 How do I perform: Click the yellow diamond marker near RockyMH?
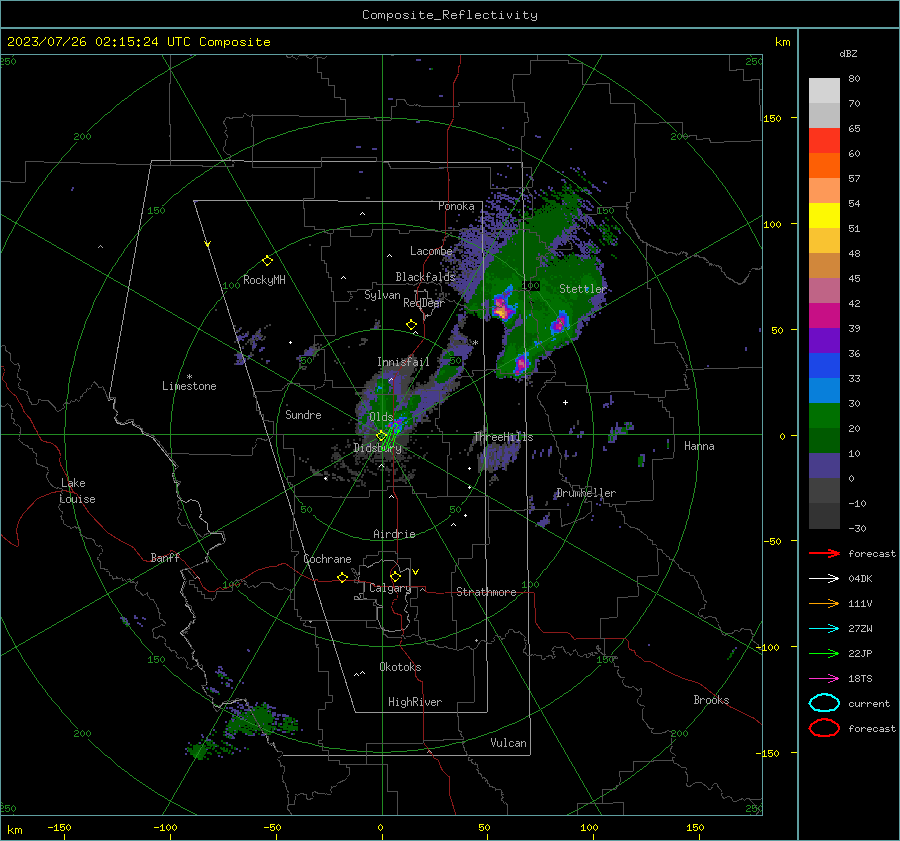tap(267, 261)
